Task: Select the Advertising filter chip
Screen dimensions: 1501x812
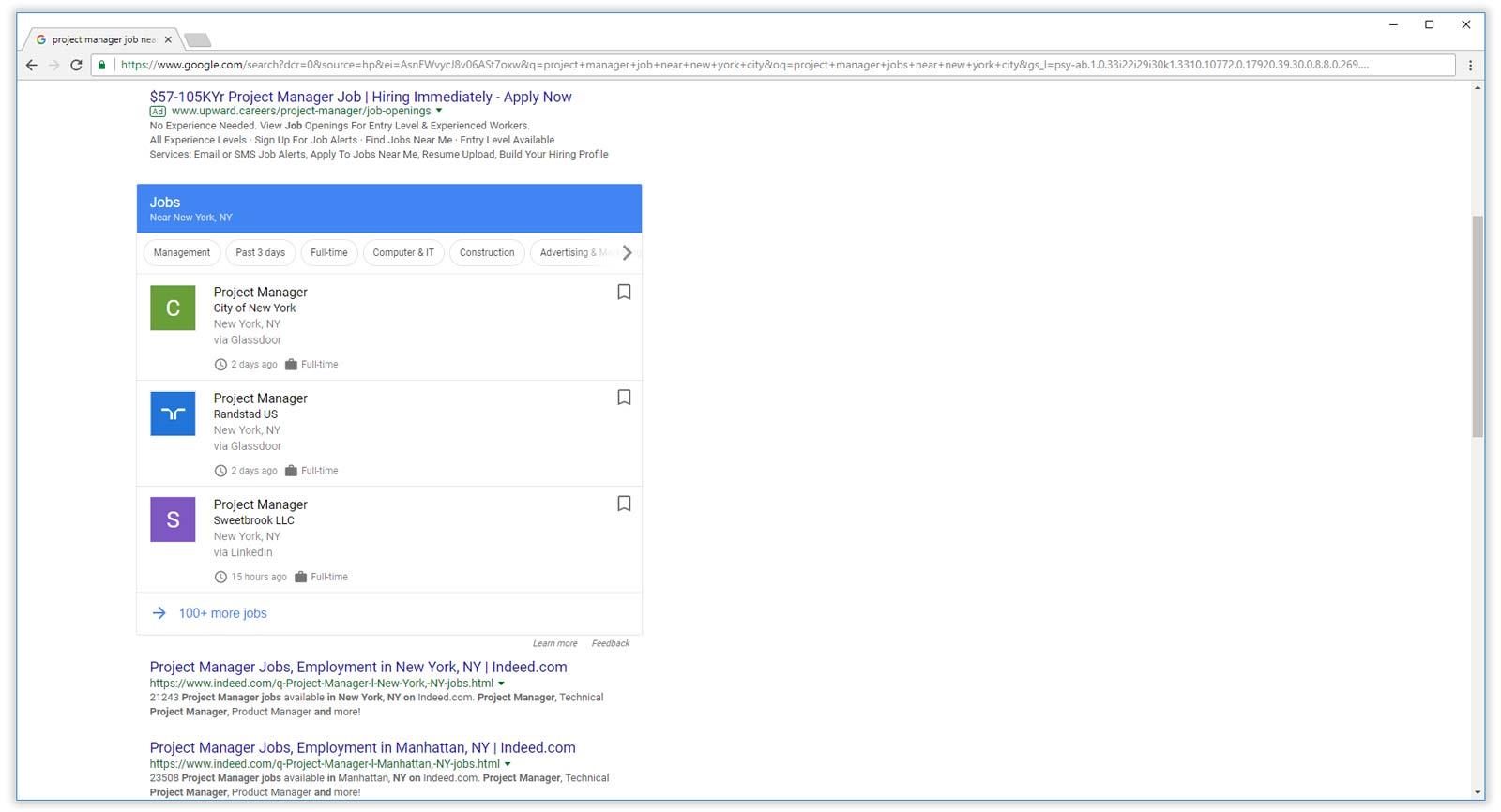Action: pyautogui.click(x=570, y=252)
